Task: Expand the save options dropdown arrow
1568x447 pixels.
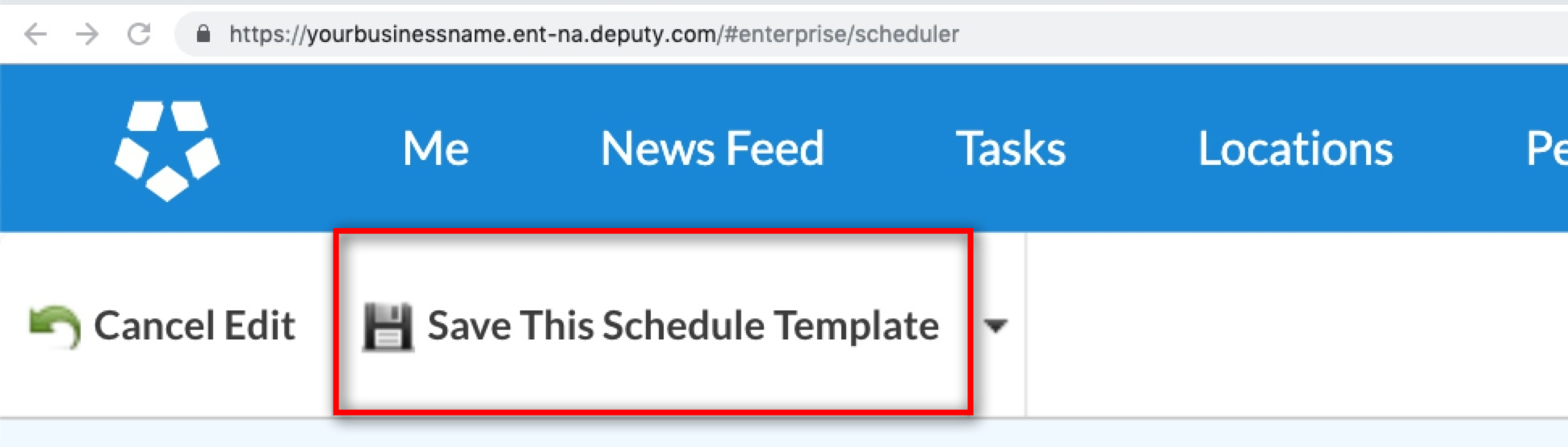Action: point(996,326)
